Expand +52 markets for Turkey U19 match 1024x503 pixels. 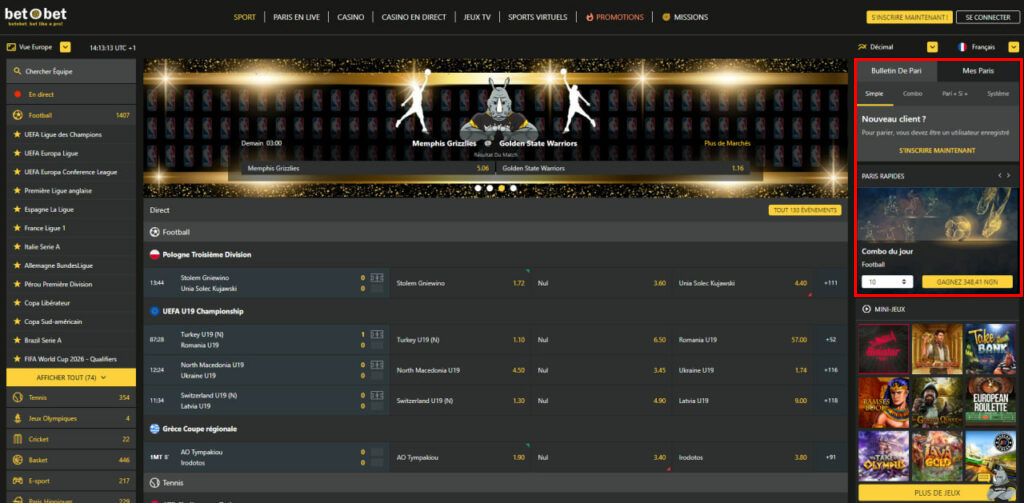click(831, 340)
